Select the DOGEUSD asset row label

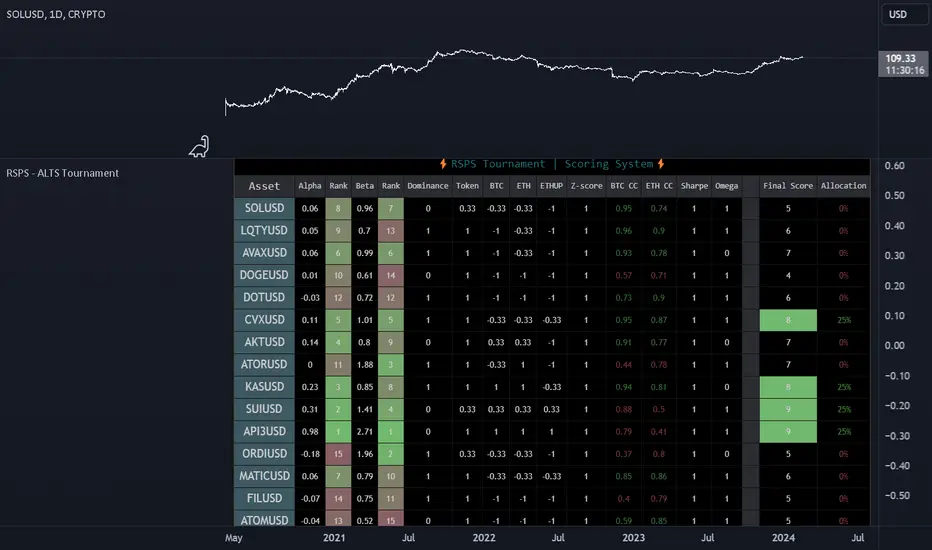pyautogui.click(x=264, y=275)
